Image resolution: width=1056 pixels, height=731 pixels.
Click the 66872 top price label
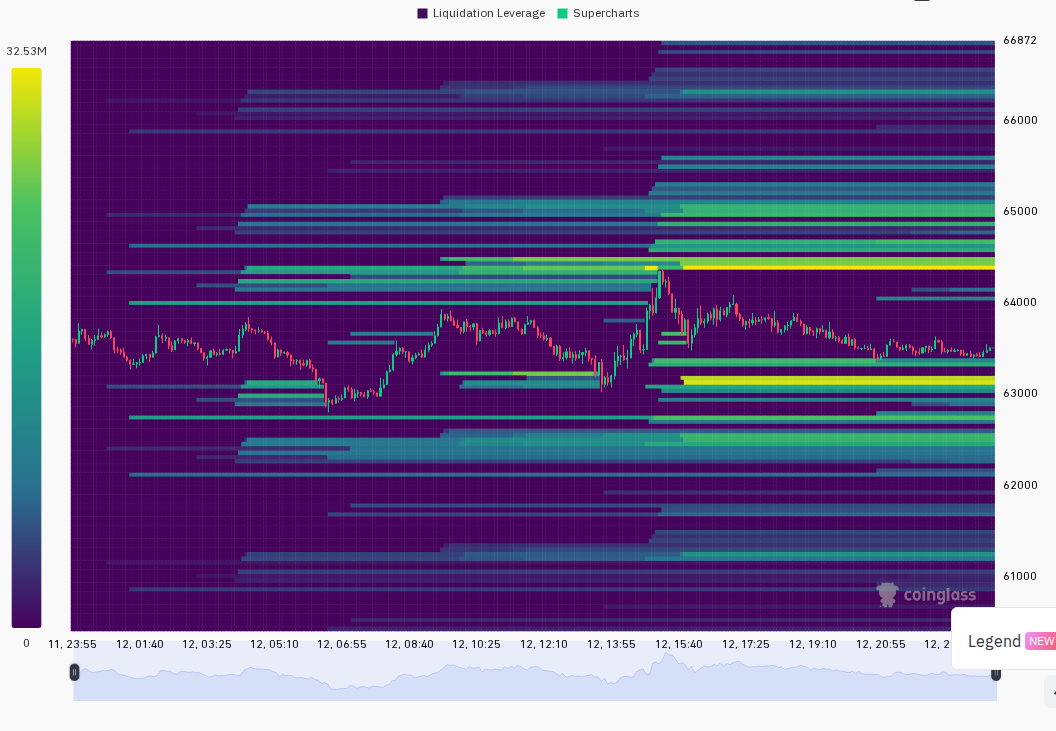pyautogui.click(x=1020, y=40)
